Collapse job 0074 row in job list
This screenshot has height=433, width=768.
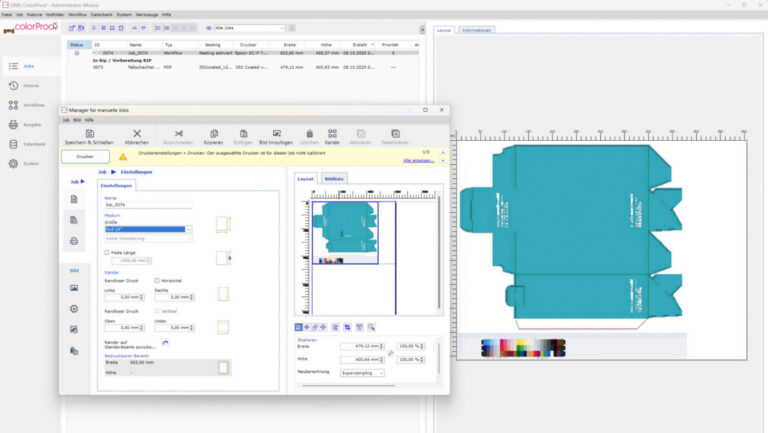pos(95,52)
